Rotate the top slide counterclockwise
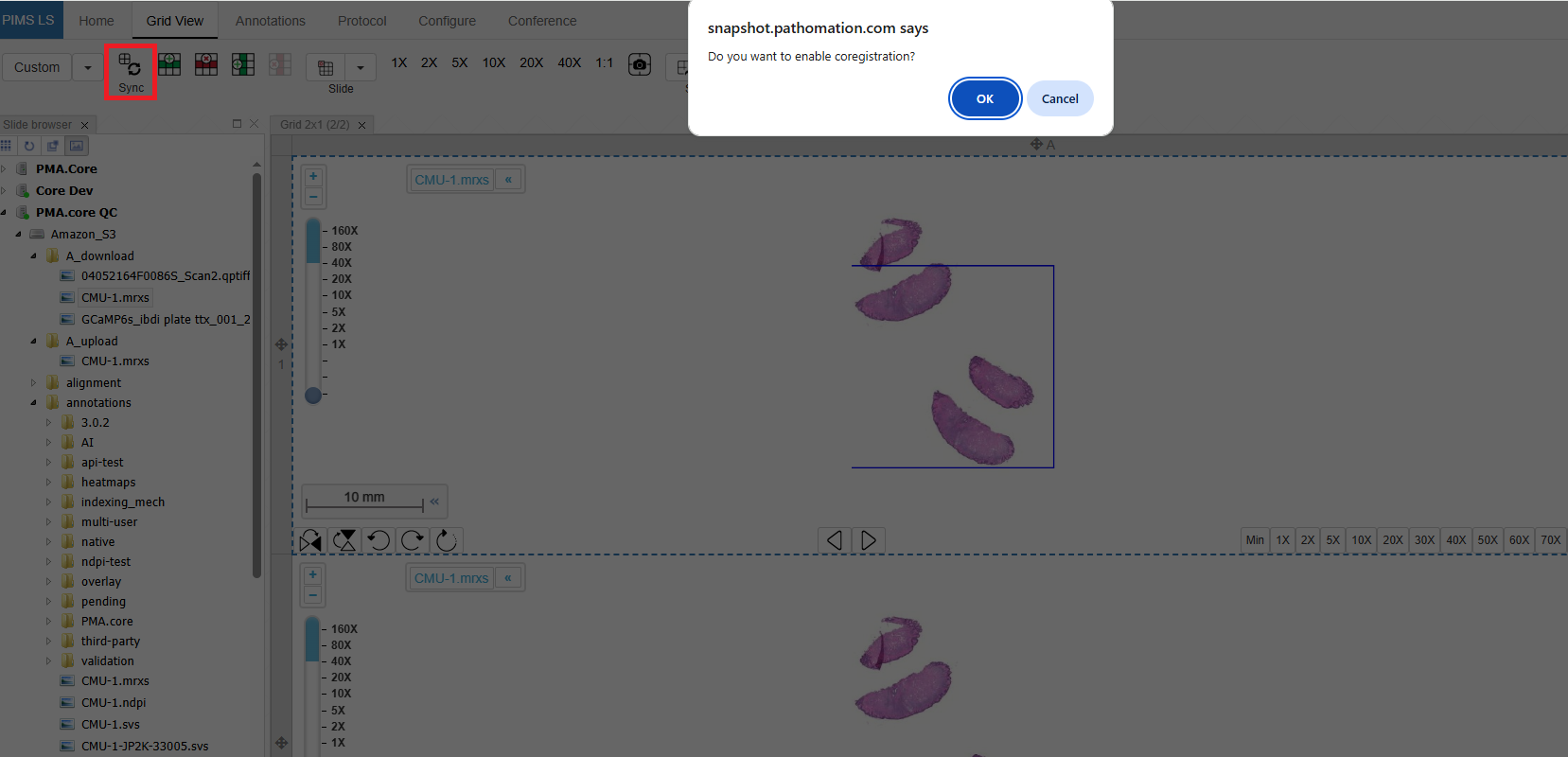Viewport: 1568px width, 757px height. pyautogui.click(x=379, y=540)
